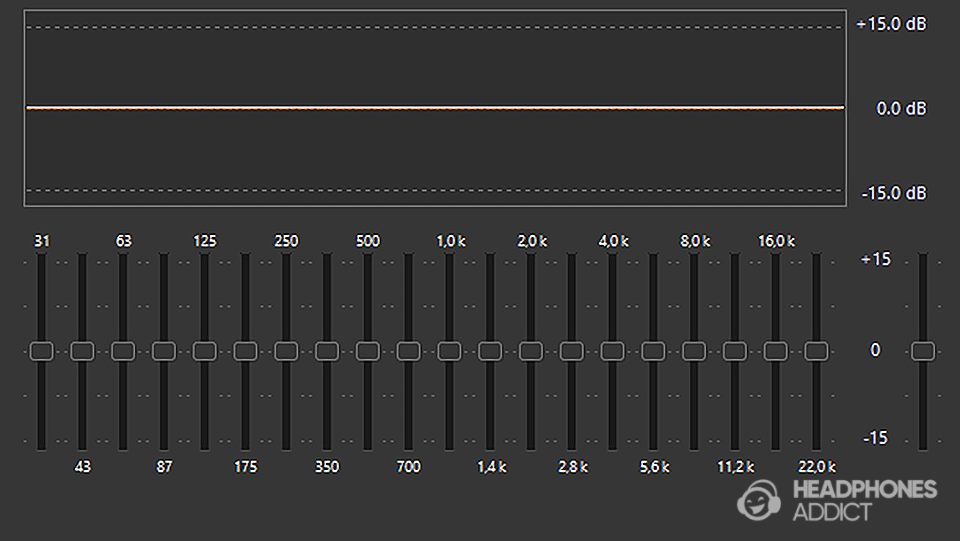
Task: Click the +15.0 dB graph label
Action: tap(891, 24)
